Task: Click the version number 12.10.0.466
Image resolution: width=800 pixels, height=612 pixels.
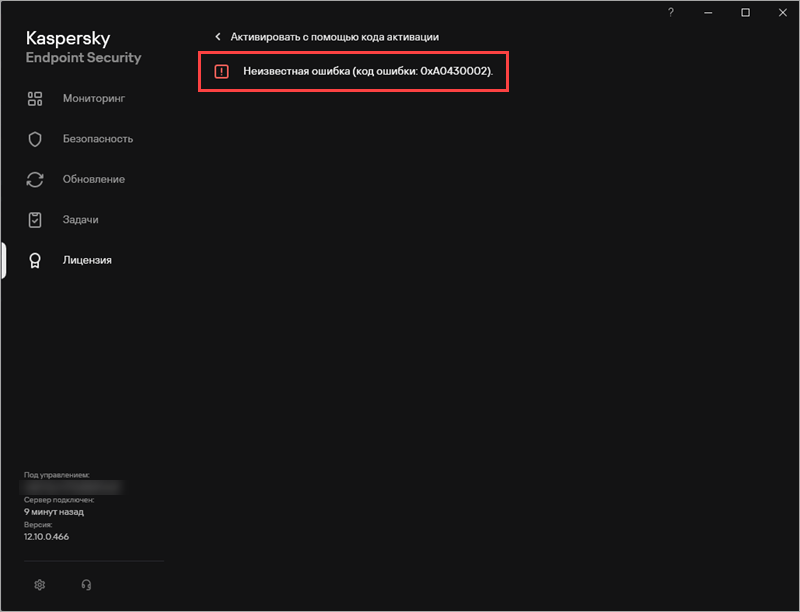Action: [46, 537]
